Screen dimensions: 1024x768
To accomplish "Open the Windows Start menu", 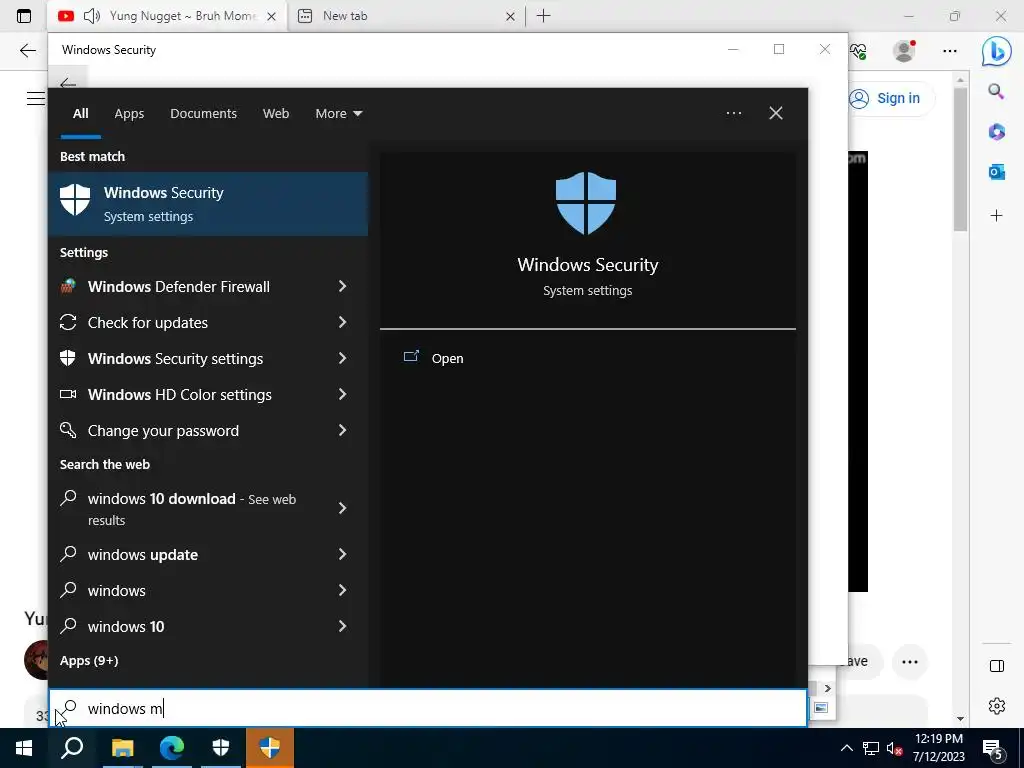I will coord(24,748).
